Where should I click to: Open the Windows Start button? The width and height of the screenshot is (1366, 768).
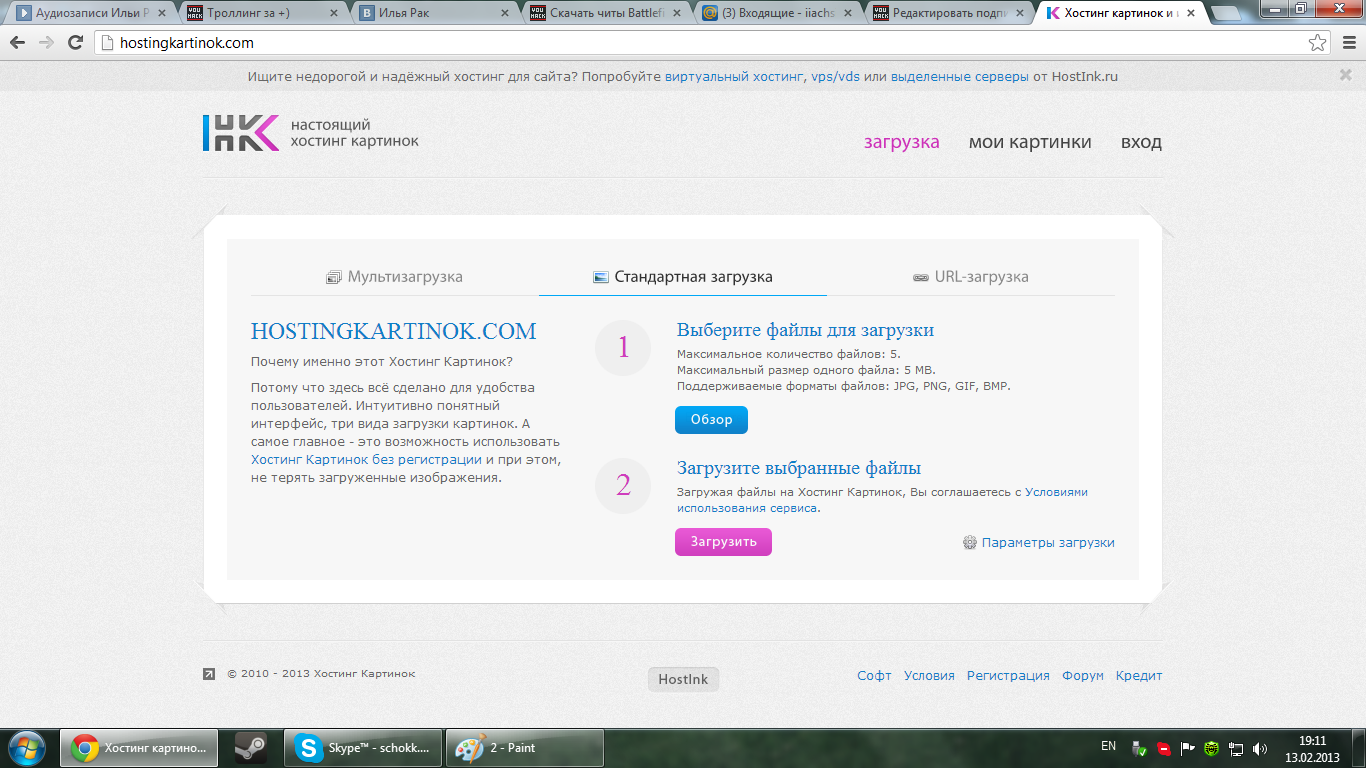click(x=25, y=747)
